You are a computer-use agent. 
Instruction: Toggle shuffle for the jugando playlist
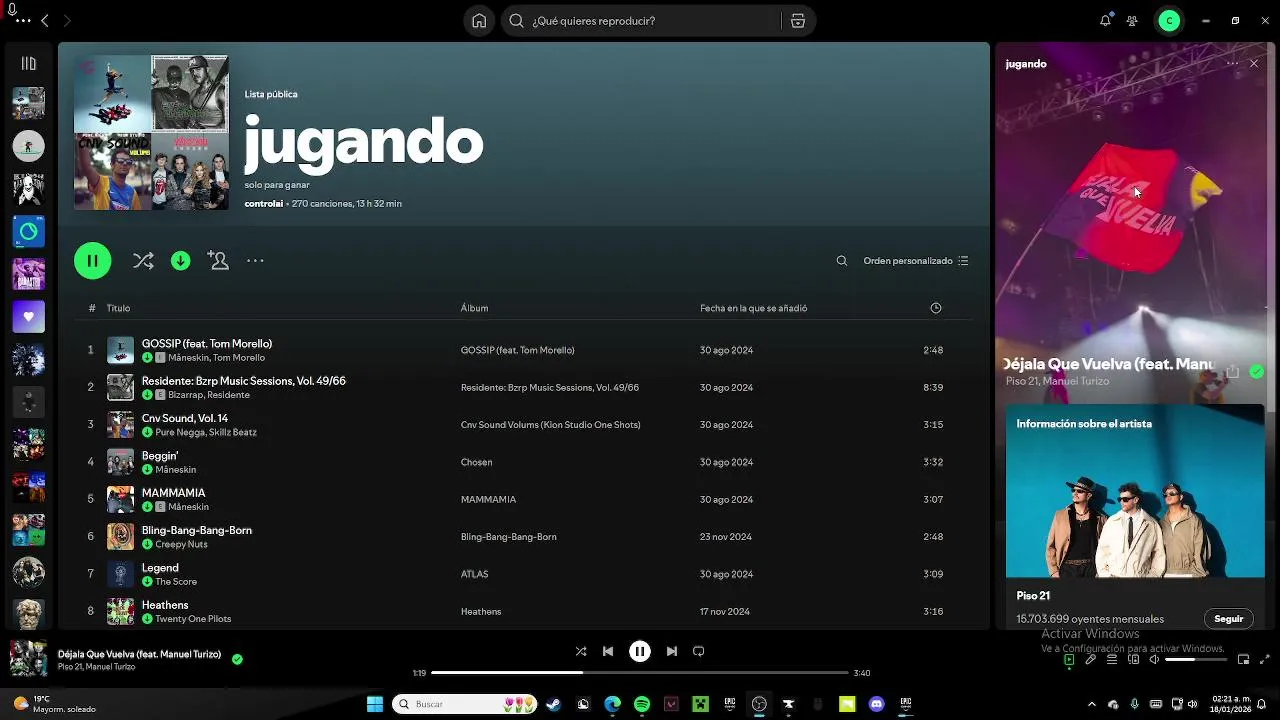click(x=143, y=261)
